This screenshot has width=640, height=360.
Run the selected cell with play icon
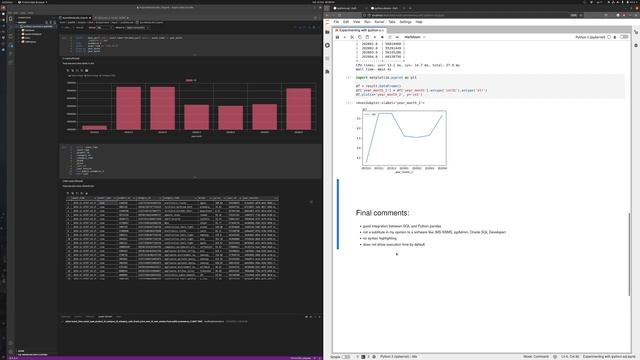pyautogui.click(x=375, y=37)
